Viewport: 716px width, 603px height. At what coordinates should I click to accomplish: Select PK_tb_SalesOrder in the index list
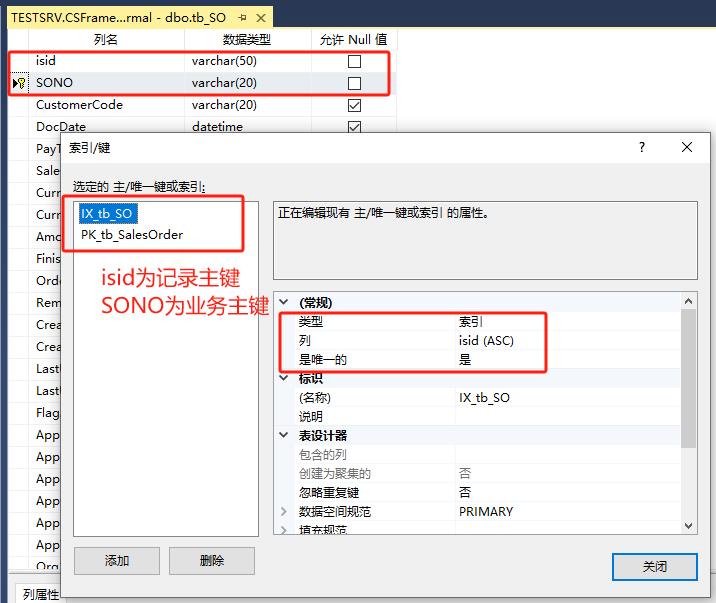(x=132, y=235)
